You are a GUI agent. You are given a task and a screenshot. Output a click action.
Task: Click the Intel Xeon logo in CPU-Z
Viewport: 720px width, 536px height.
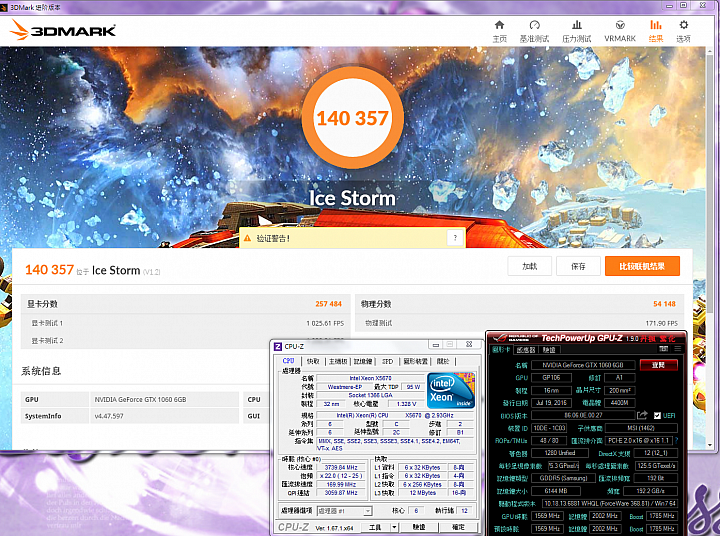point(451,390)
